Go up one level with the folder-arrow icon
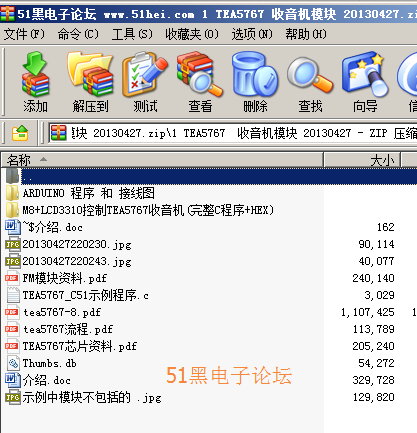 tap(20, 133)
